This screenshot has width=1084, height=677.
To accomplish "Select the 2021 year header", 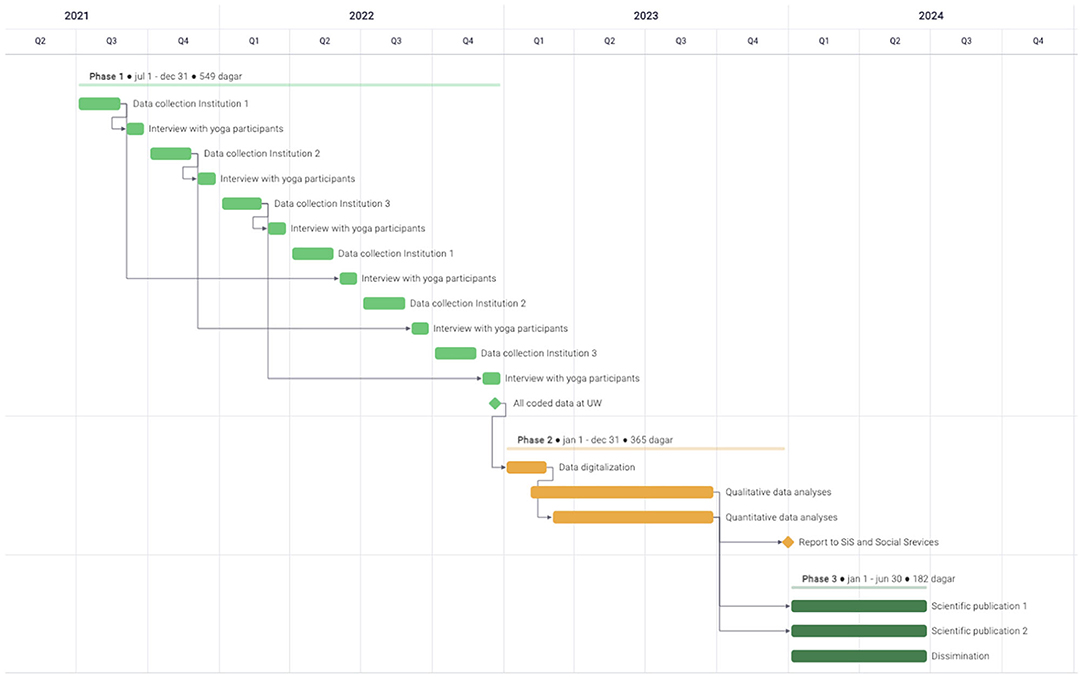I will [77, 16].
